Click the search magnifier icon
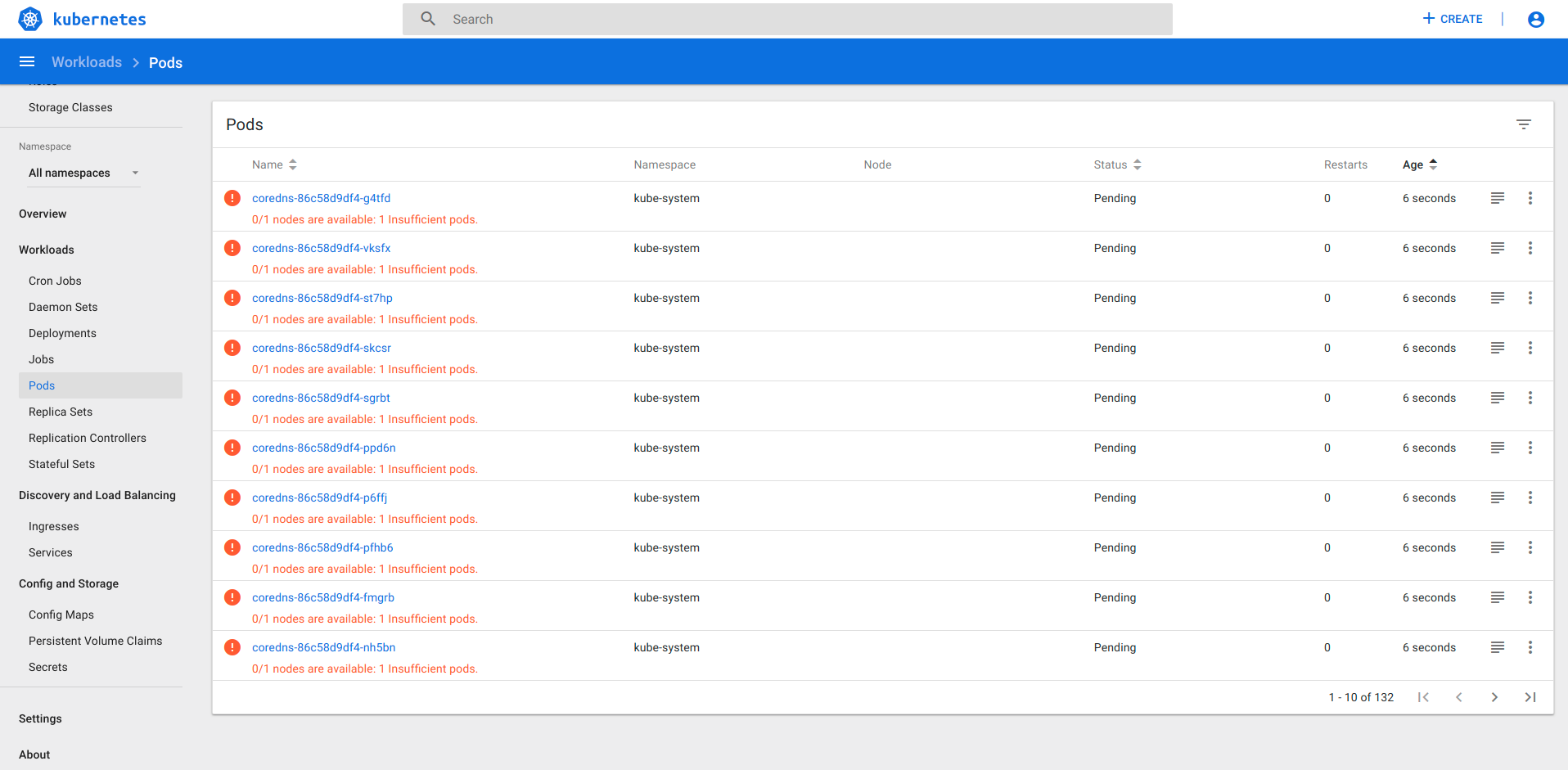Screen dimensions: 1568x770 point(428,19)
